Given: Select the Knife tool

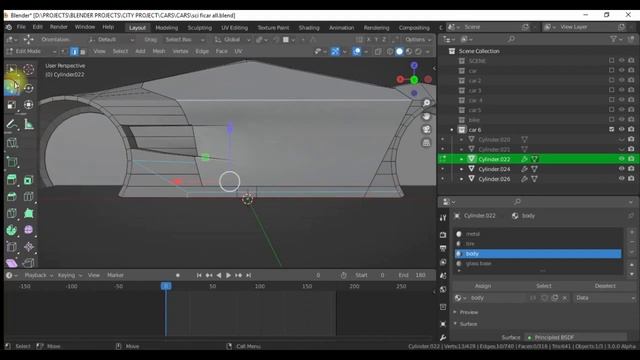Looking at the screenshot, I should [x=11, y=213].
